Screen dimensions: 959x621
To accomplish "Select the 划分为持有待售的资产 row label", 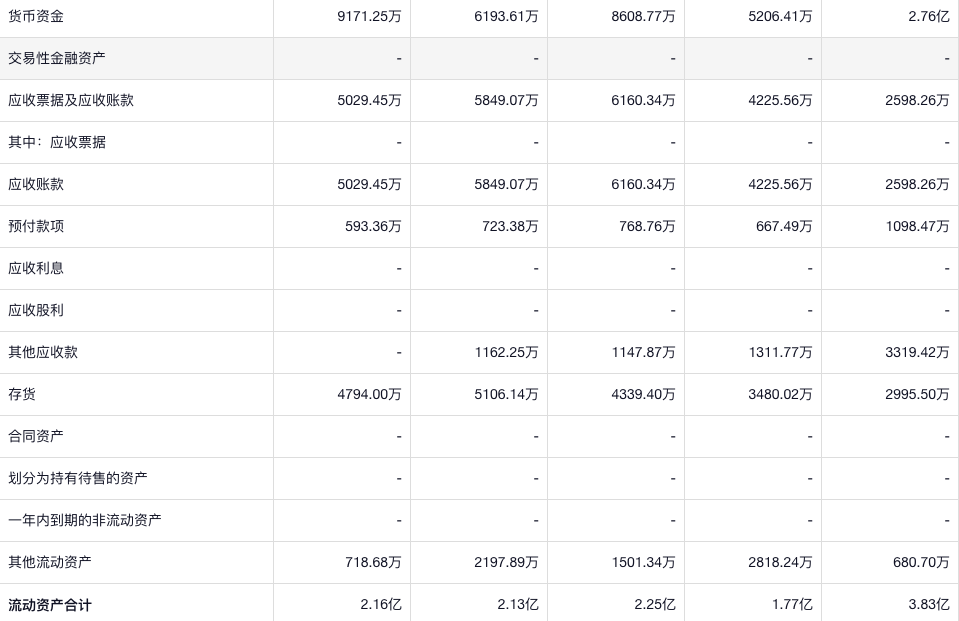I will pyautogui.click(x=78, y=478).
